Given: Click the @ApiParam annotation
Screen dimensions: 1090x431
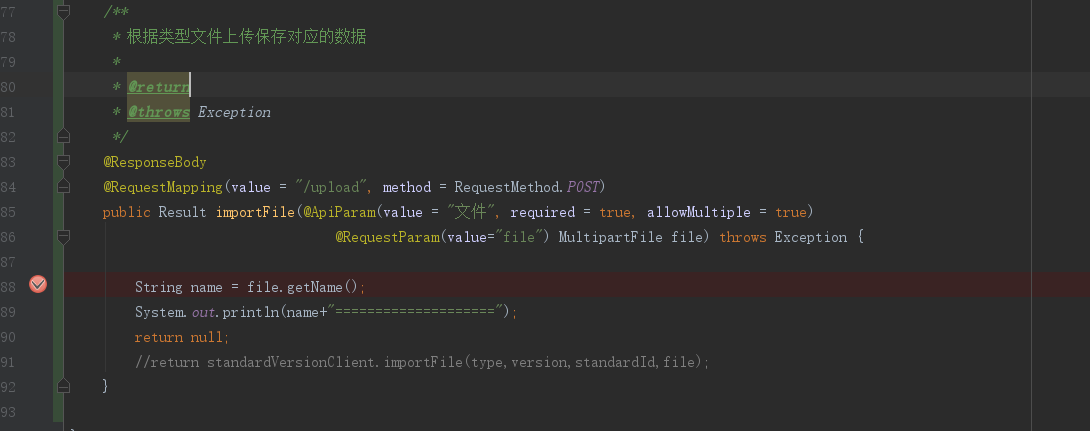Looking at the screenshot, I should pos(339,212).
